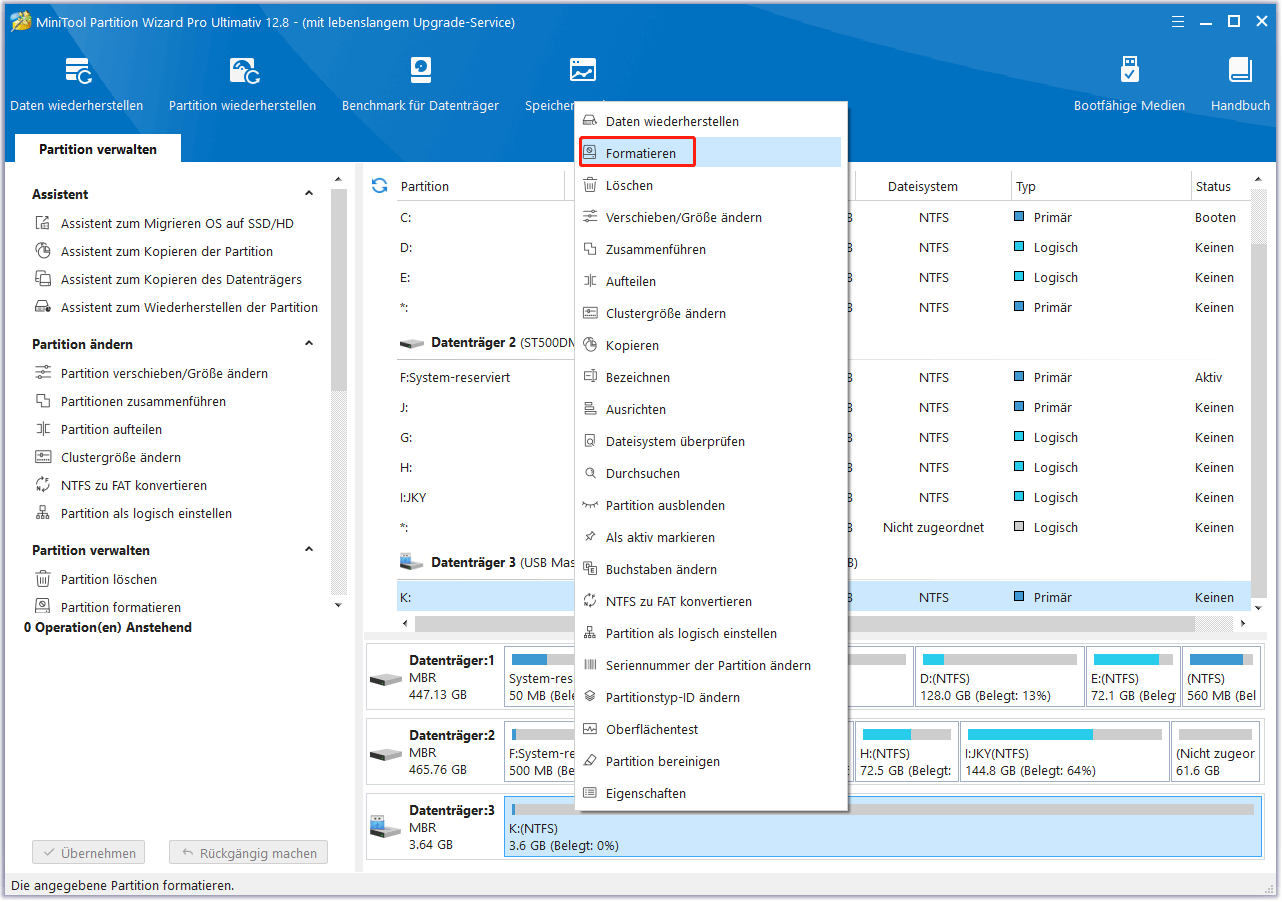Click Als aktiv markieren pin icon
Viewport: 1282px width, 902px height.
pos(590,537)
